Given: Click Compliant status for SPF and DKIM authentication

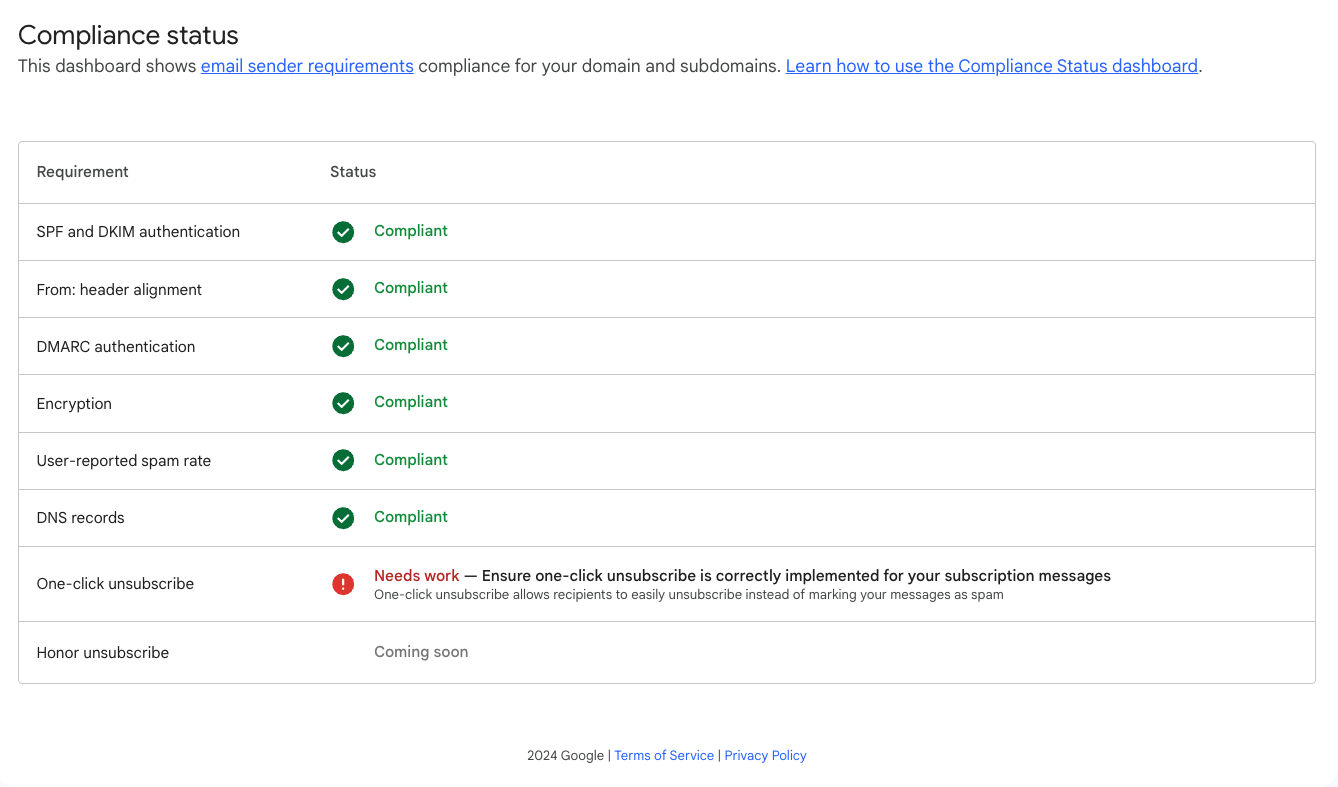Looking at the screenshot, I should pyautogui.click(x=411, y=230).
